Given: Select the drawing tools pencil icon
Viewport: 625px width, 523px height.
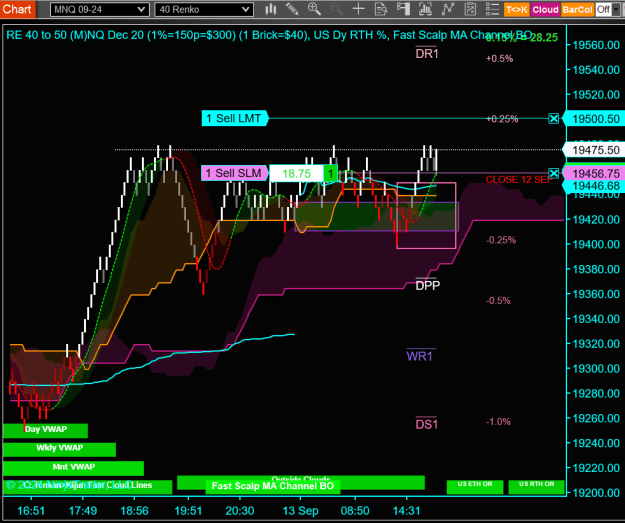Looking at the screenshot, I should pyautogui.click(x=292, y=9).
